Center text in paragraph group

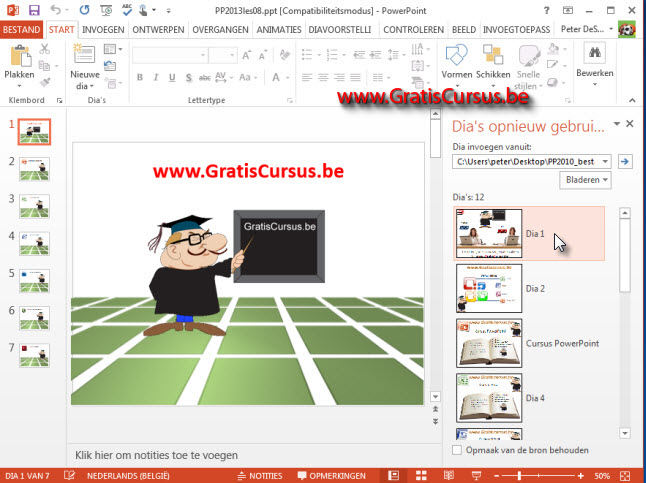[323, 77]
